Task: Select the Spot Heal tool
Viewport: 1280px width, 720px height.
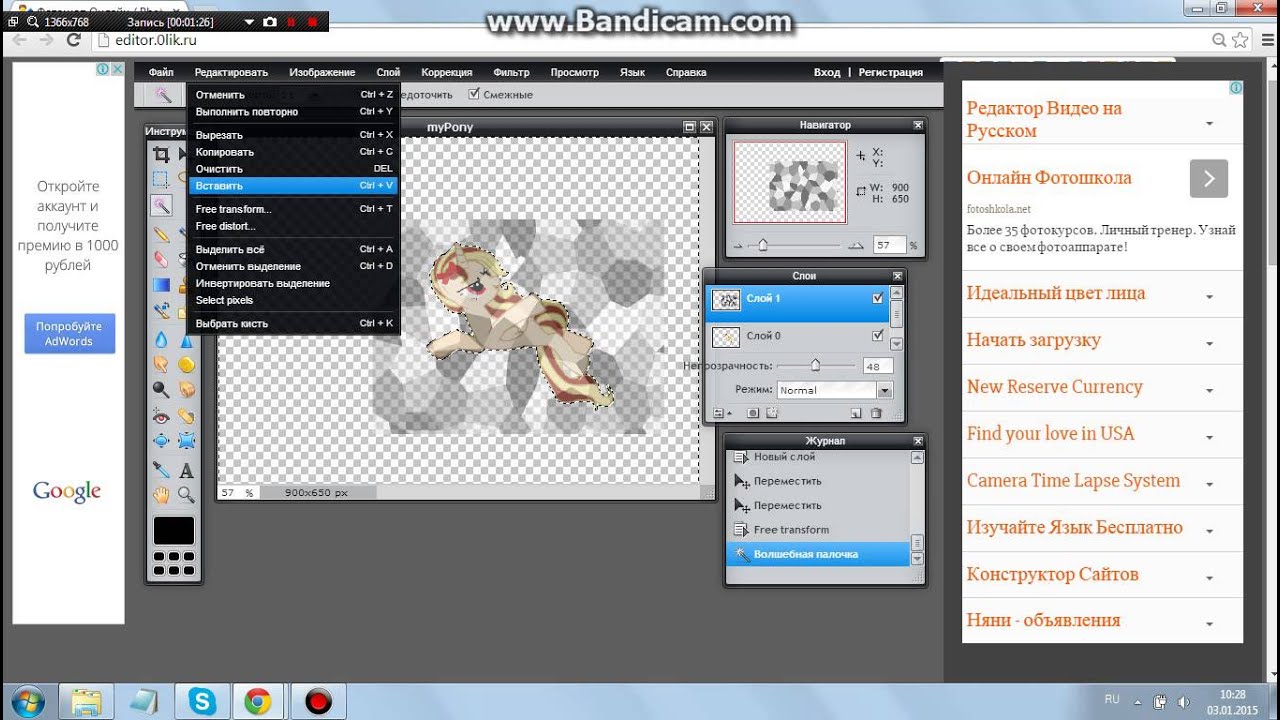Action: point(186,416)
